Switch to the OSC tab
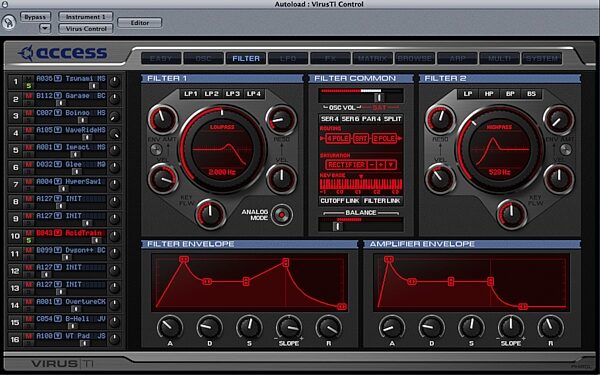The width and height of the screenshot is (600, 375). (x=204, y=59)
